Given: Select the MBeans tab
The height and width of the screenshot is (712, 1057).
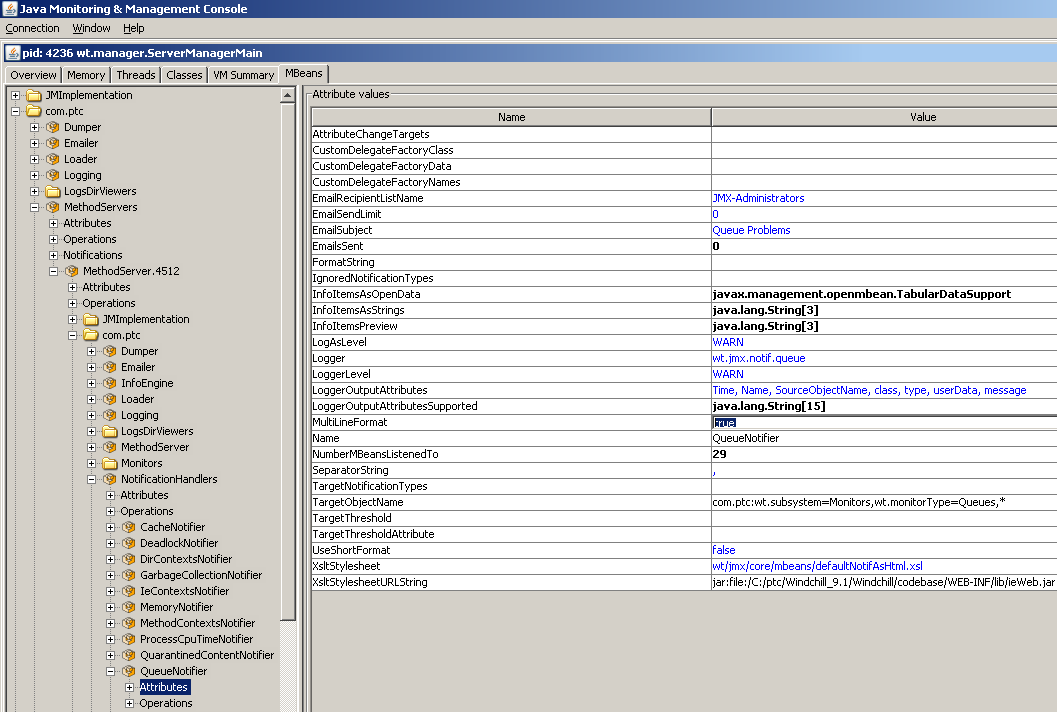Looking at the screenshot, I should tap(304, 73).
